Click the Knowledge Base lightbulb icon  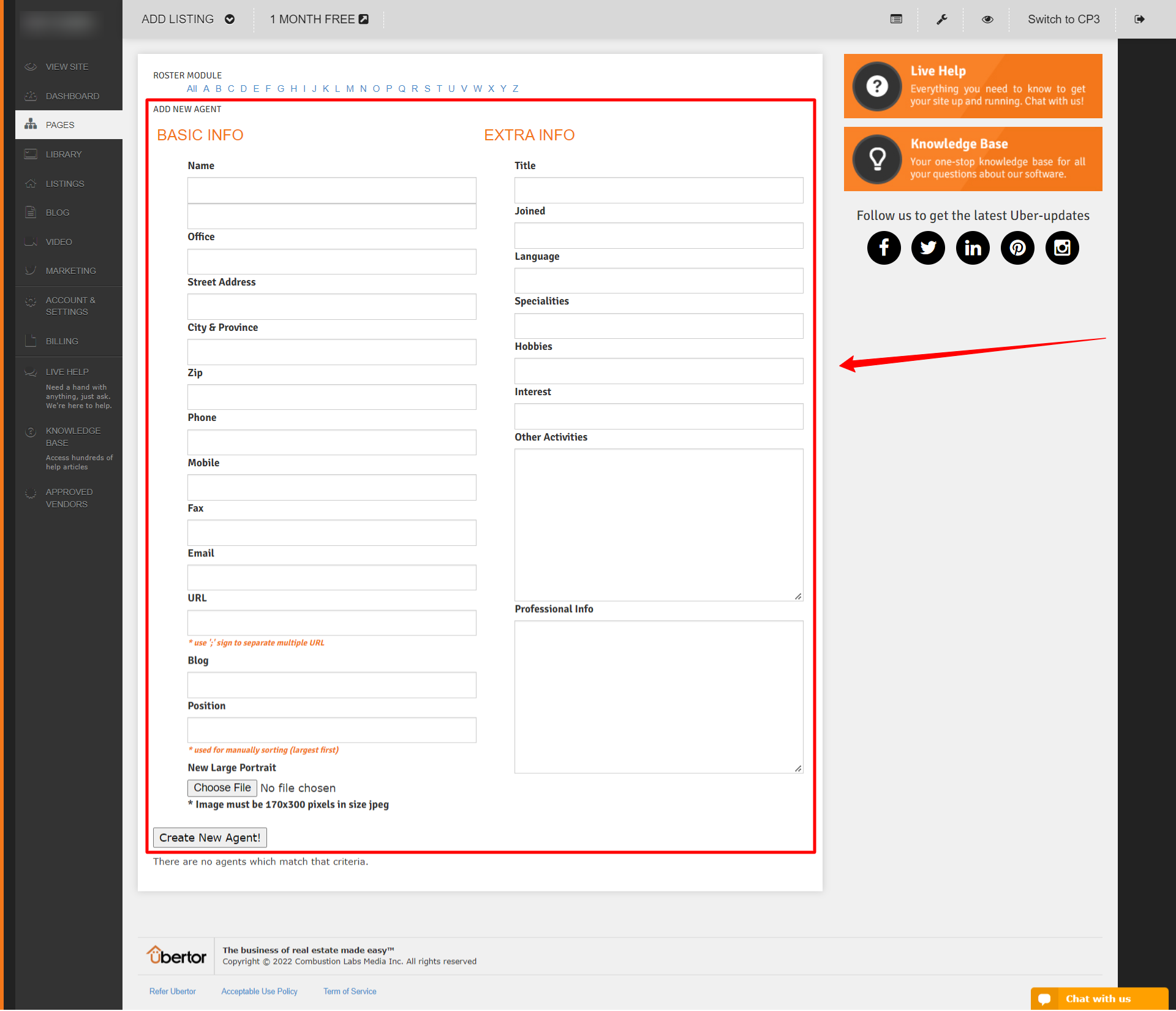pos(877,159)
